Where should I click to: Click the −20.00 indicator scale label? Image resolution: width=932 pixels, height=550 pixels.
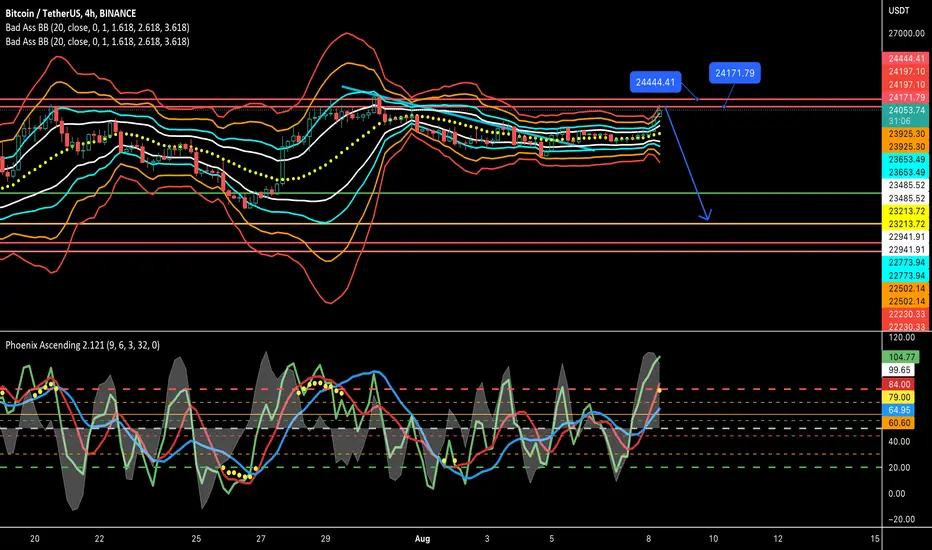coord(901,519)
